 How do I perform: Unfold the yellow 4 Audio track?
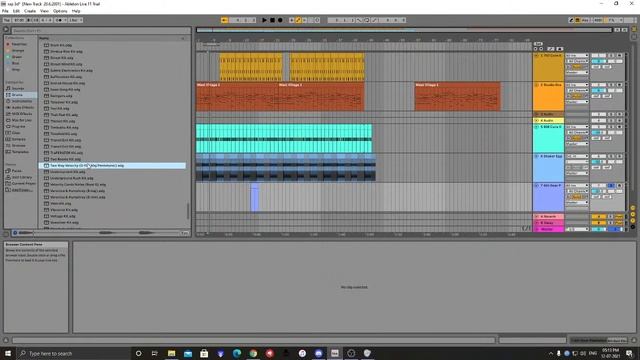pyautogui.click(x=536, y=120)
